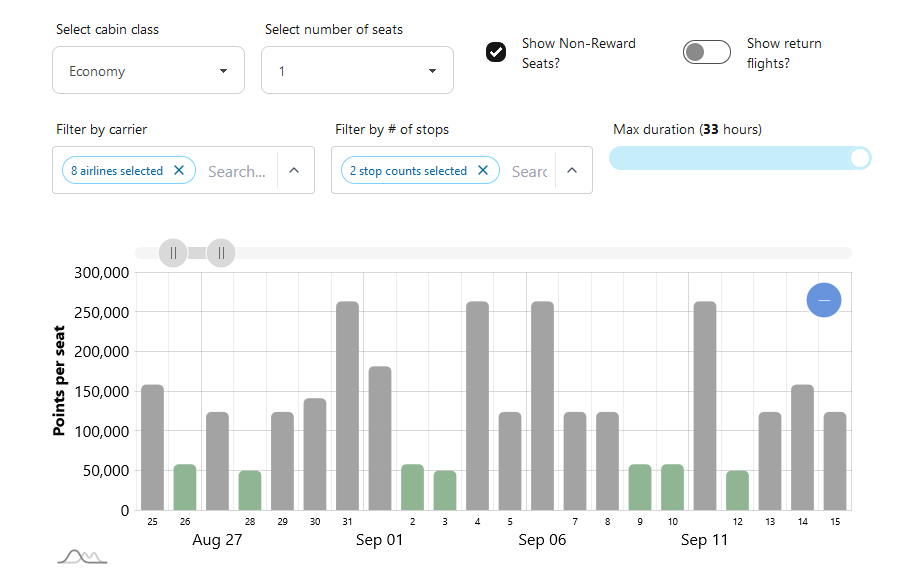Click the green bar for Sep 12

click(737, 490)
